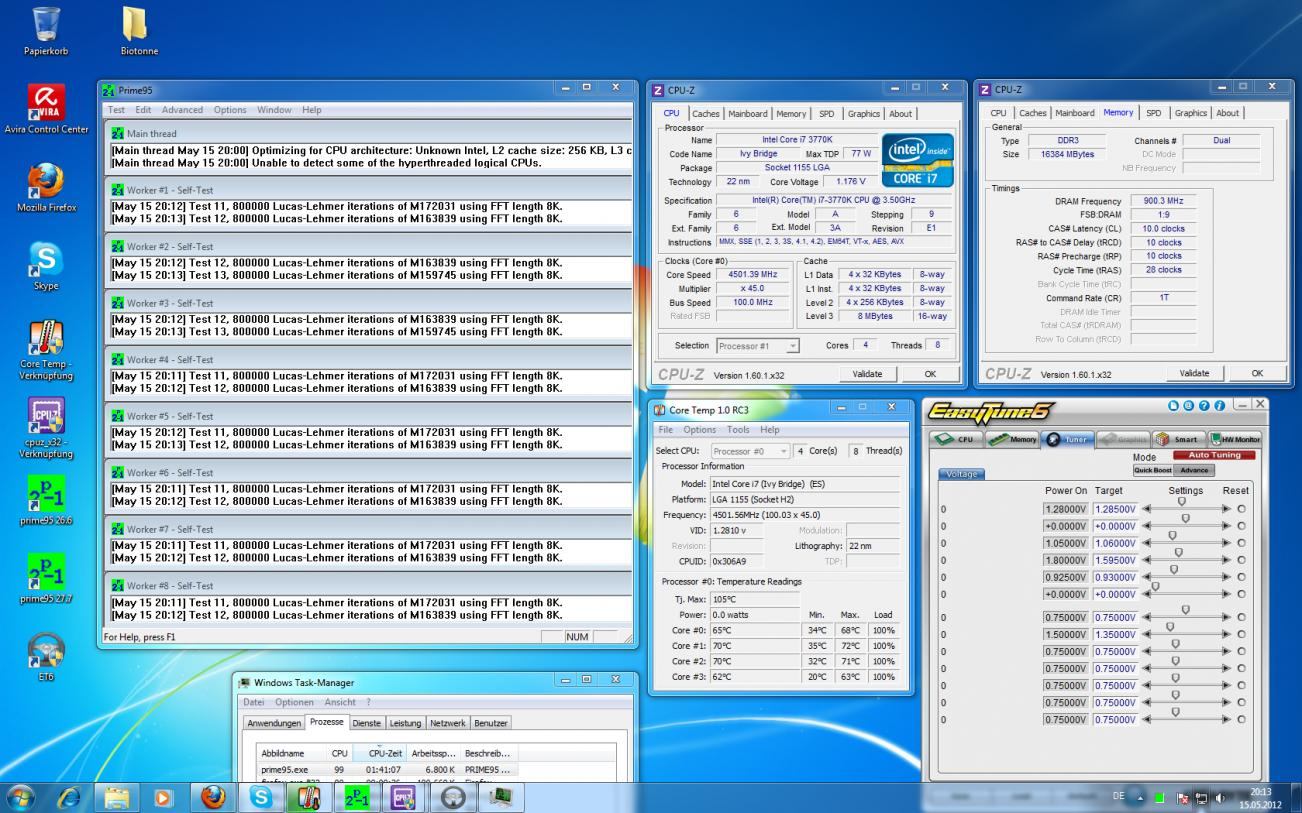Choose Quick Boost mode in EasyTune6
Viewport: 1302px width, 813px height.
[1153, 470]
